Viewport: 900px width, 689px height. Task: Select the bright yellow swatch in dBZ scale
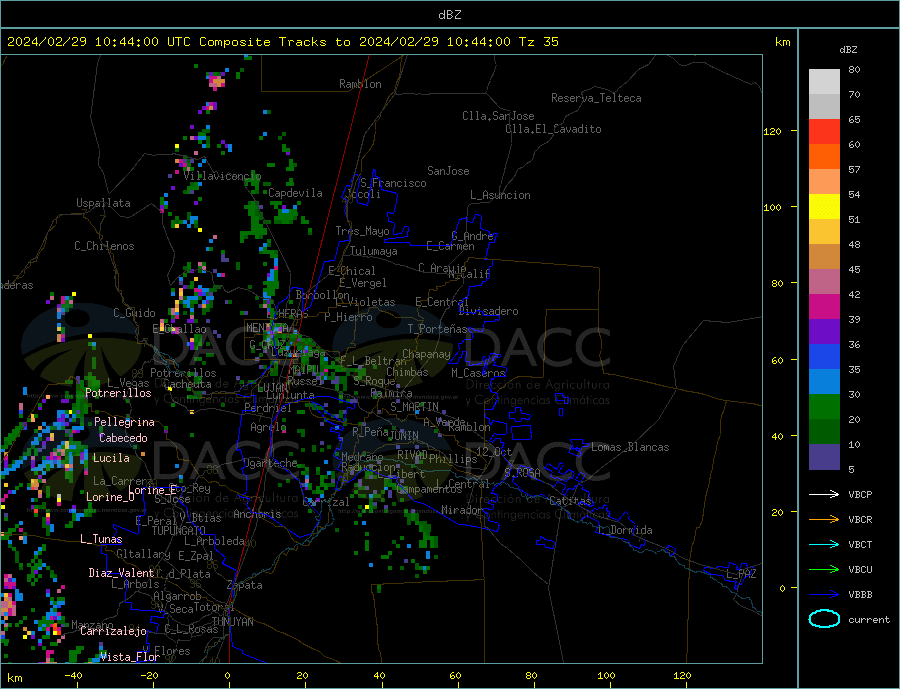click(824, 207)
